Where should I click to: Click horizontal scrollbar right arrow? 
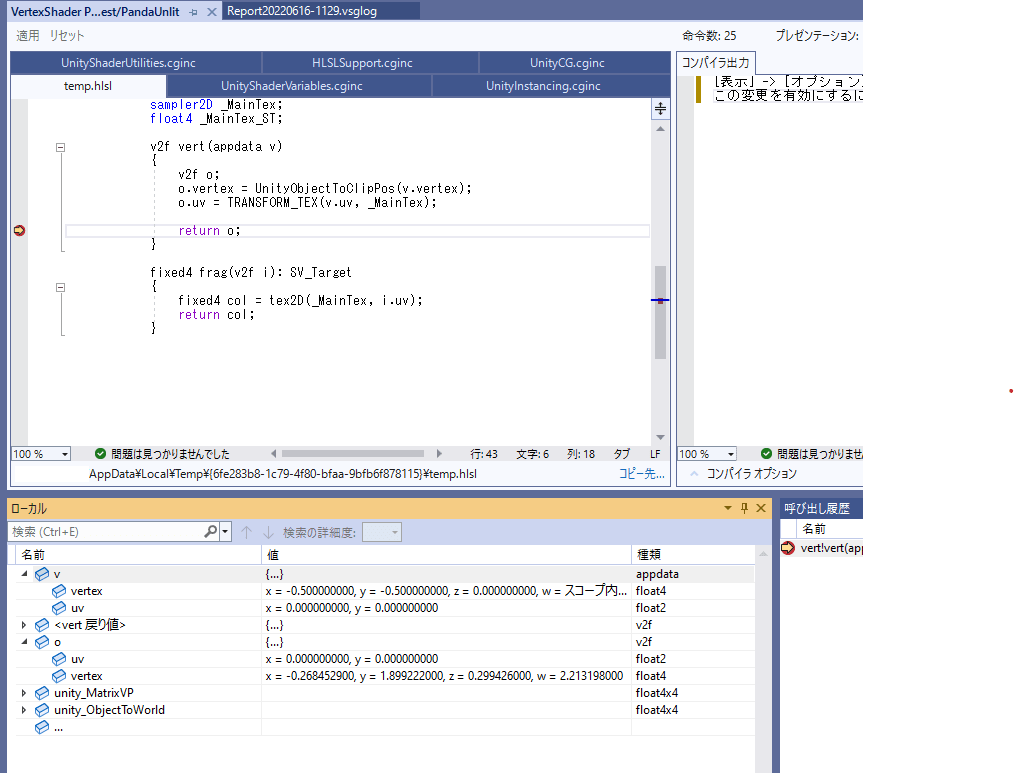point(439,453)
